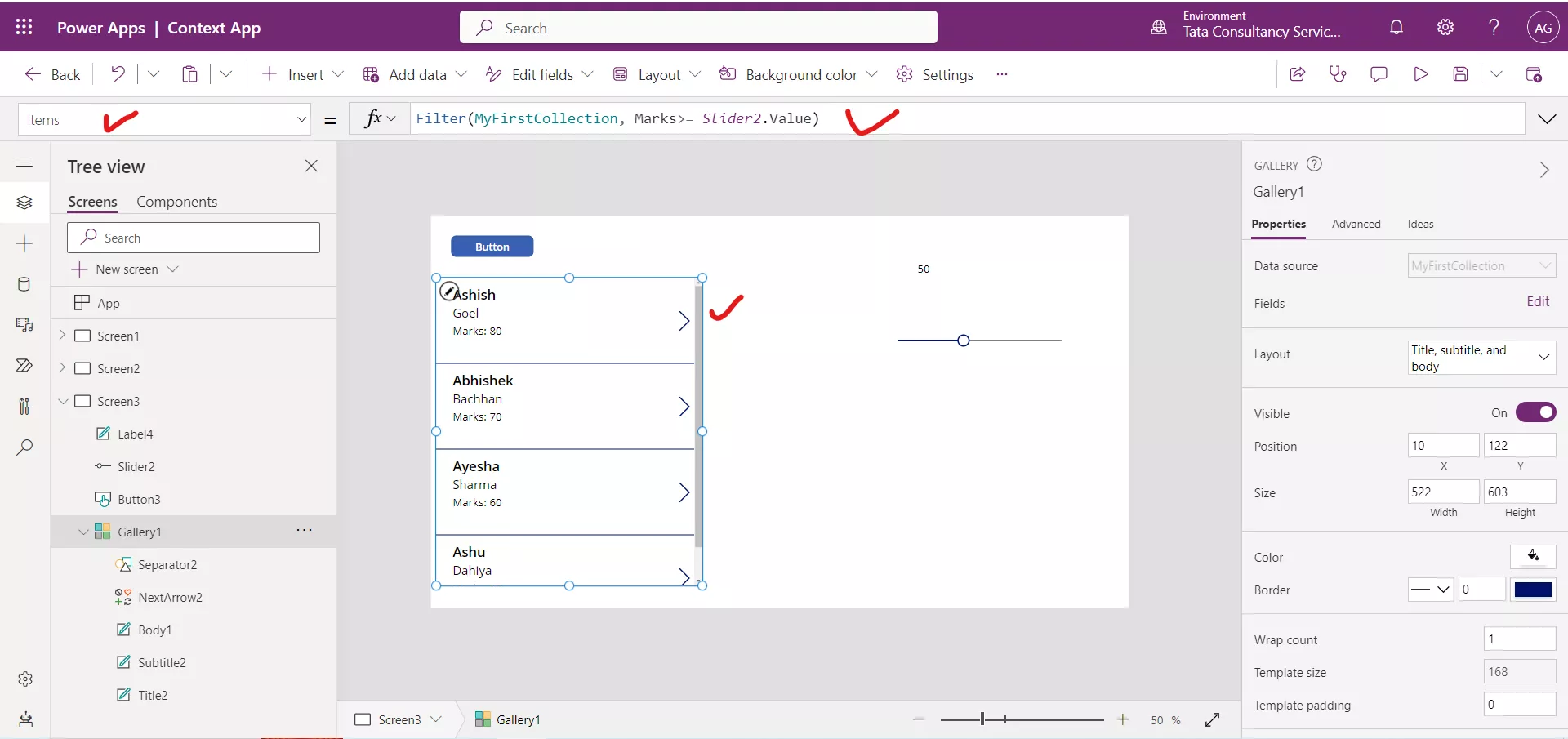Open the Power Automate panel
This screenshot has height=739, width=1568.
(24, 365)
